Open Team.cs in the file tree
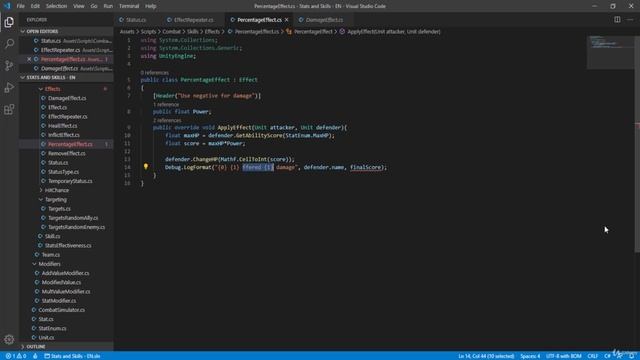This screenshot has height=360, width=640. 51,255
